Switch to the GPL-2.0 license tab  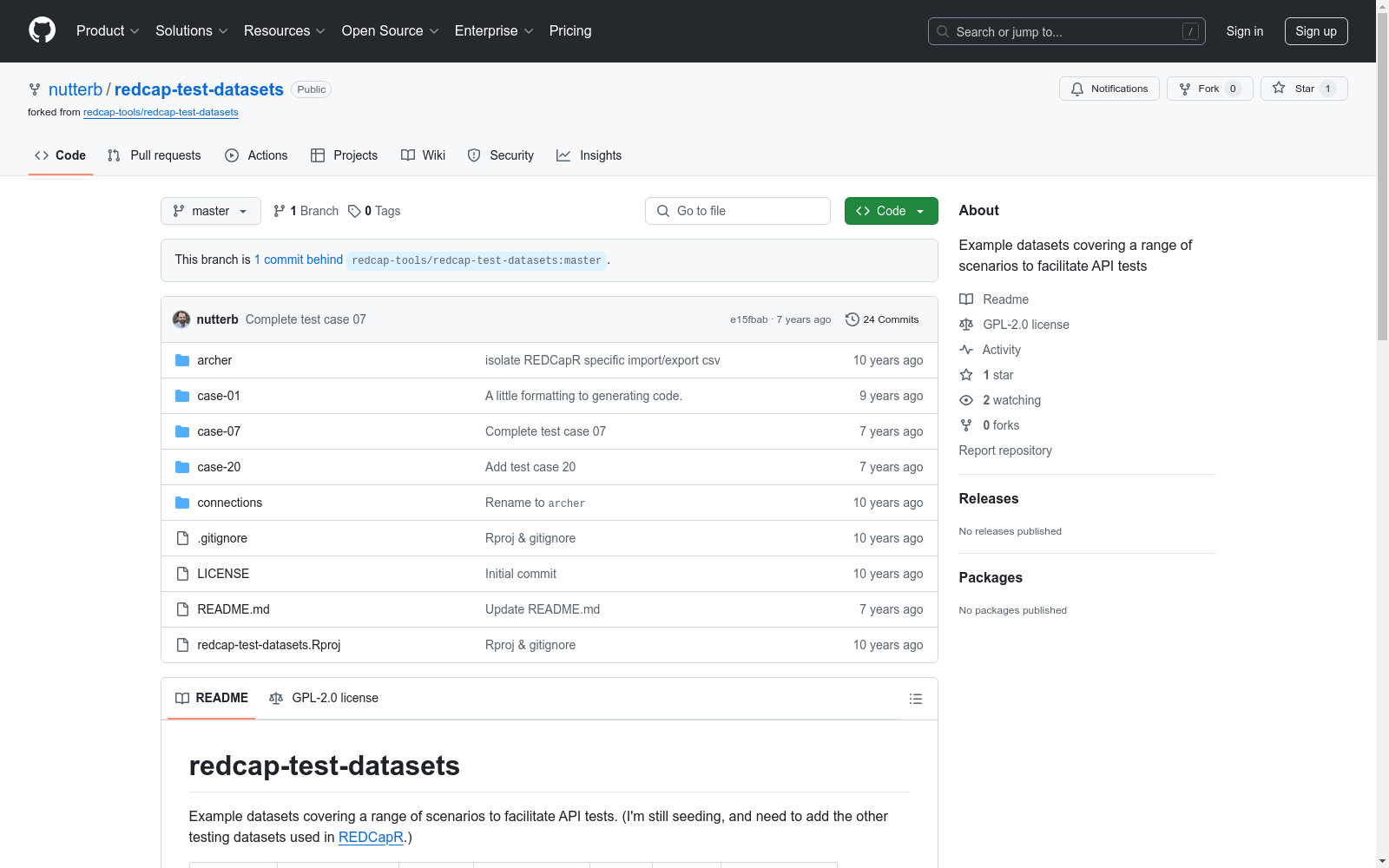click(324, 698)
